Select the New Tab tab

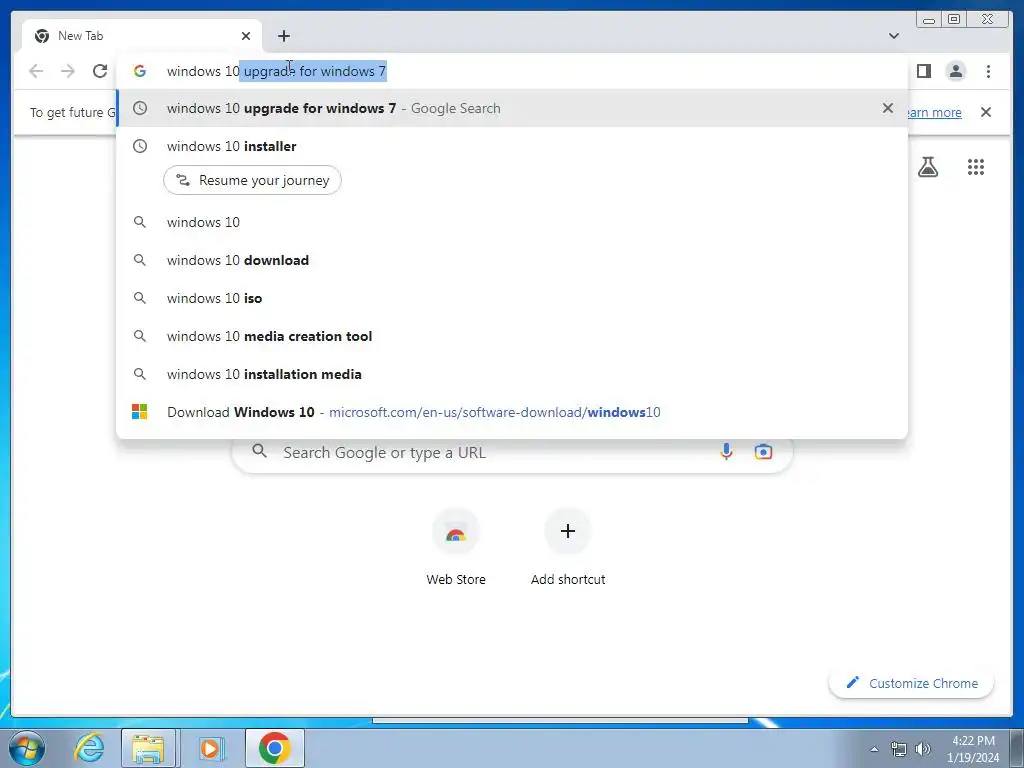pyautogui.click(x=142, y=36)
